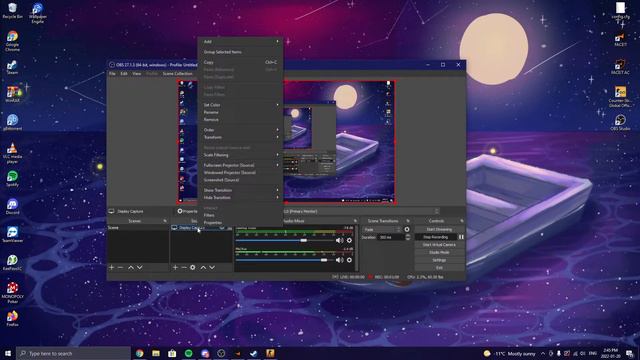Open the File menu in OBS
The width and height of the screenshot is (640, 360).
coord(112,73)
